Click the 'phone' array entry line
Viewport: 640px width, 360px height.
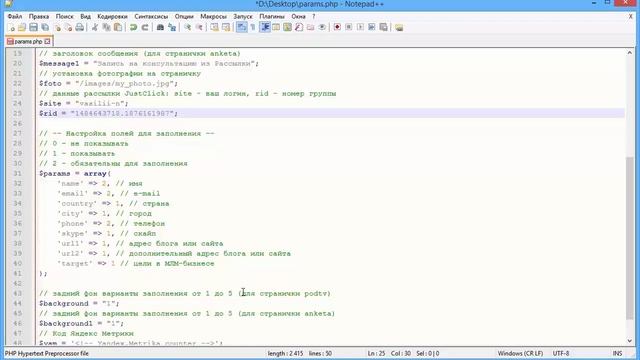[111, 223]
